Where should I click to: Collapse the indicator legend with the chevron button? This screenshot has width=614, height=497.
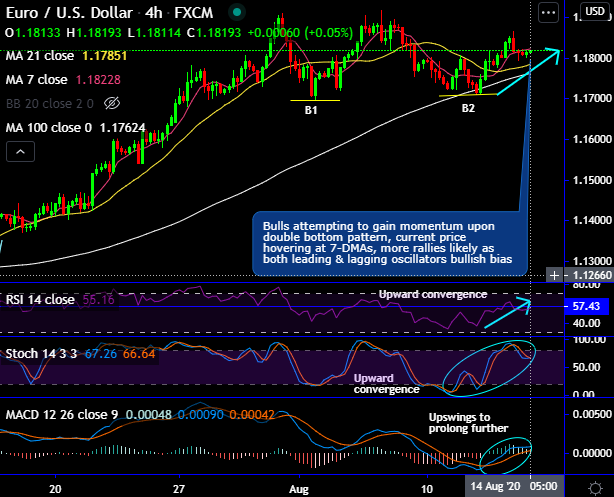(x=20, y=152)
